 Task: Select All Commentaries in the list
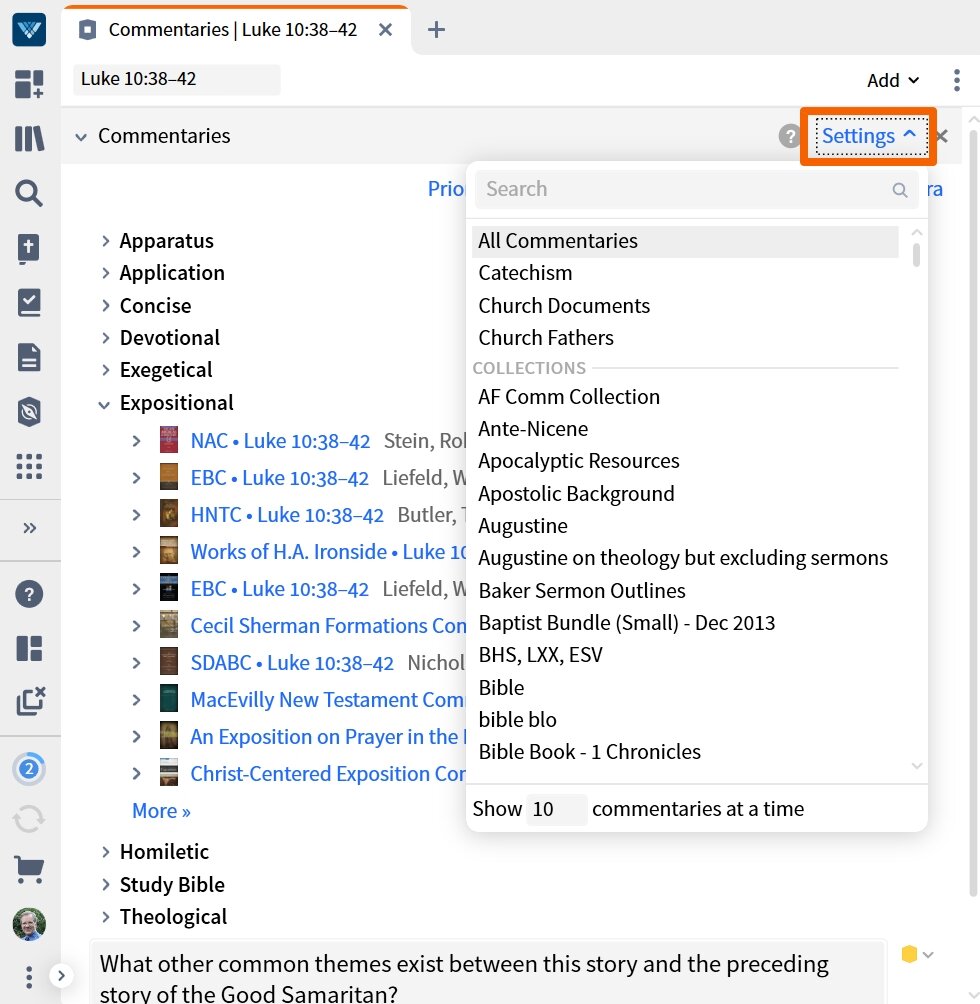685,241
